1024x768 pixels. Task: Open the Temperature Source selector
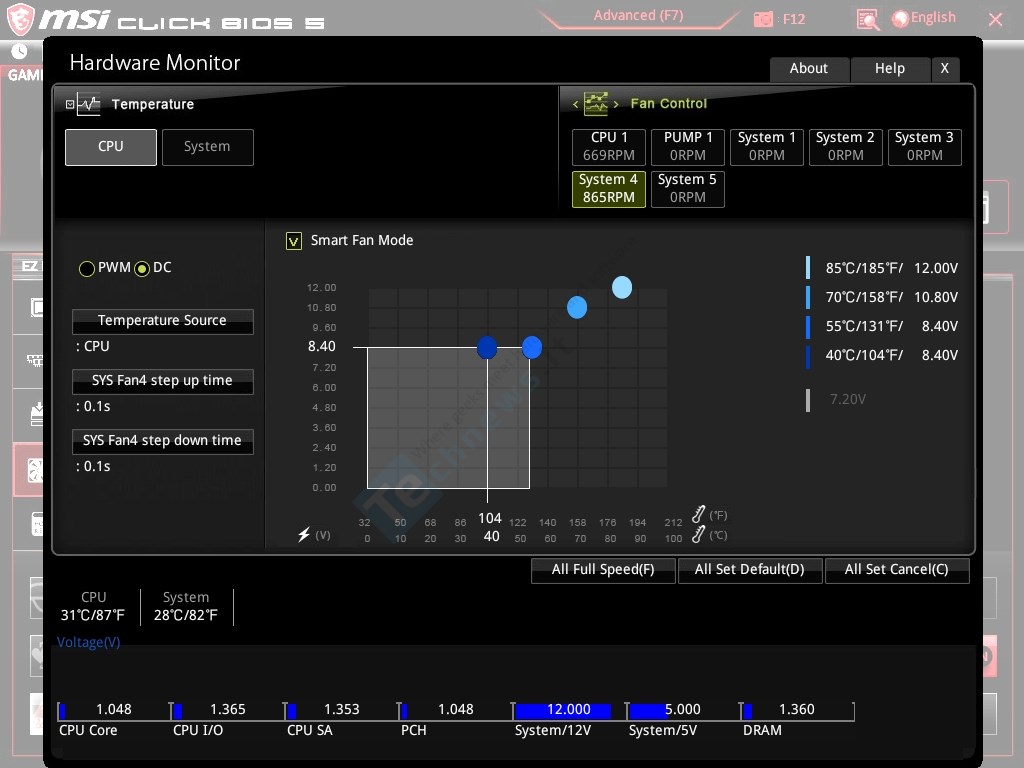162,321
